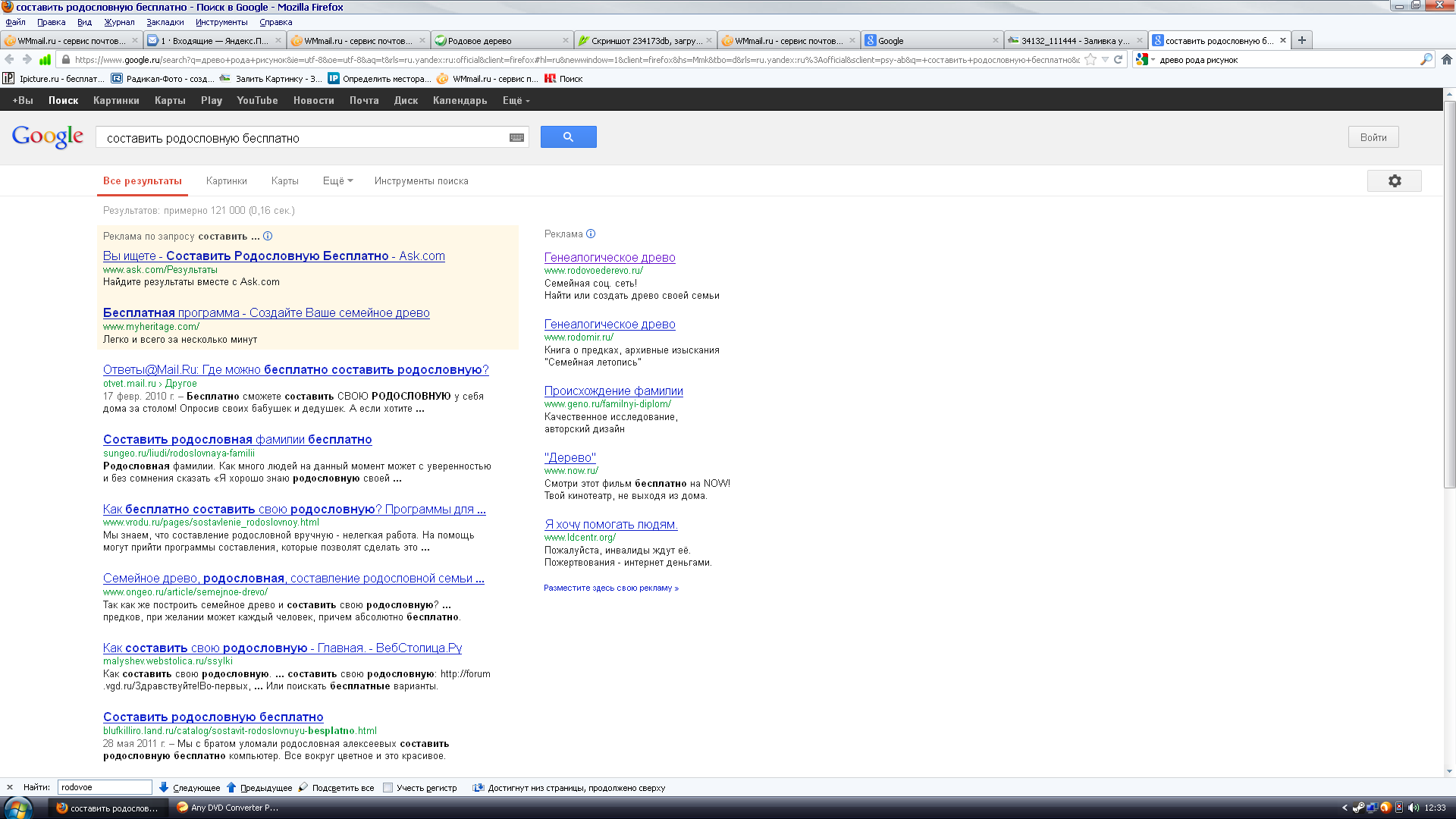1456x819 pixels.
Task: Click info icon beside Реклама по запросу
Action: pos(268,236)
